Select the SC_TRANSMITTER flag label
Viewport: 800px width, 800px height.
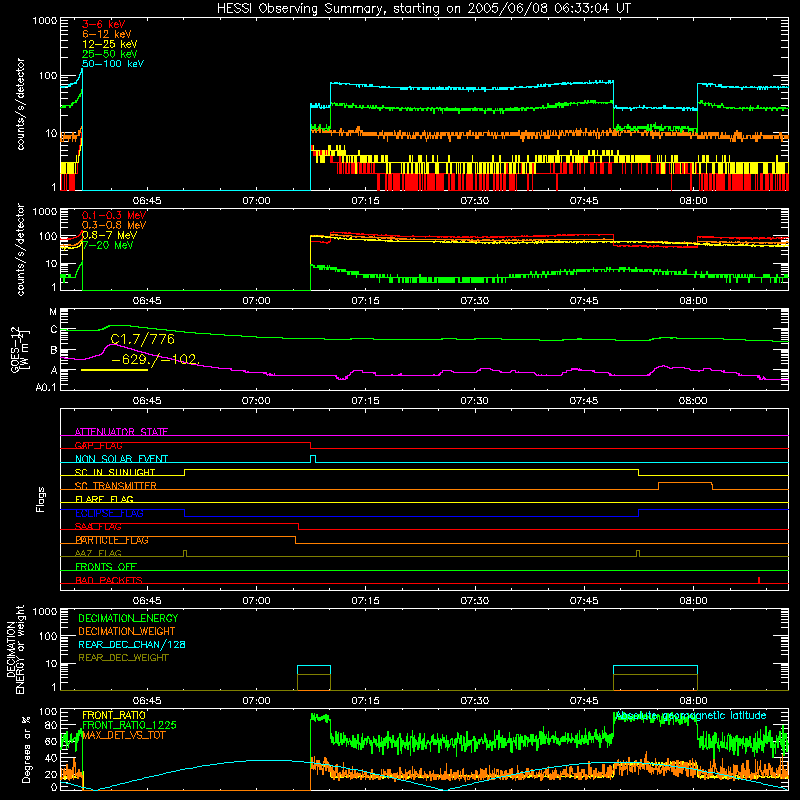coord(116,486)
